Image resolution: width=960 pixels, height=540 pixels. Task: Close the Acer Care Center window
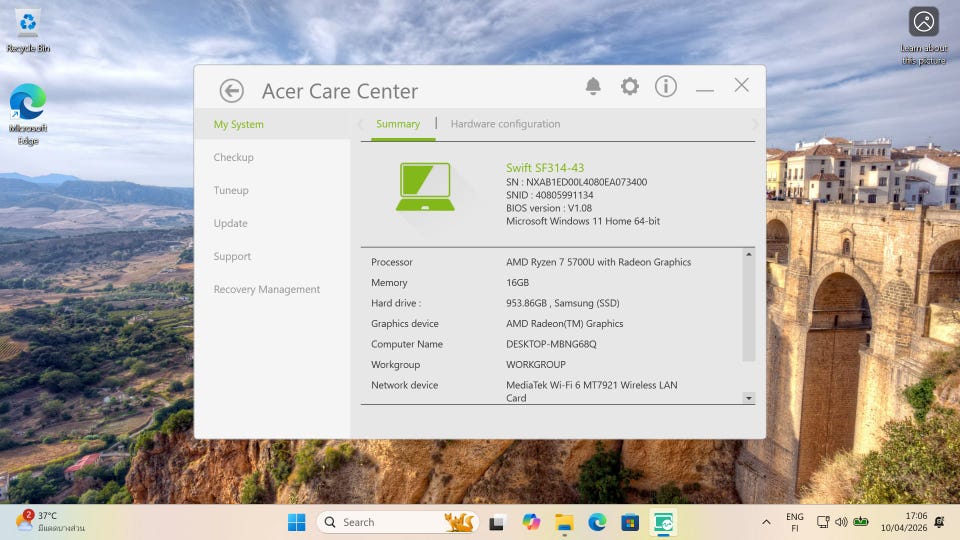(x=741, y=85)
